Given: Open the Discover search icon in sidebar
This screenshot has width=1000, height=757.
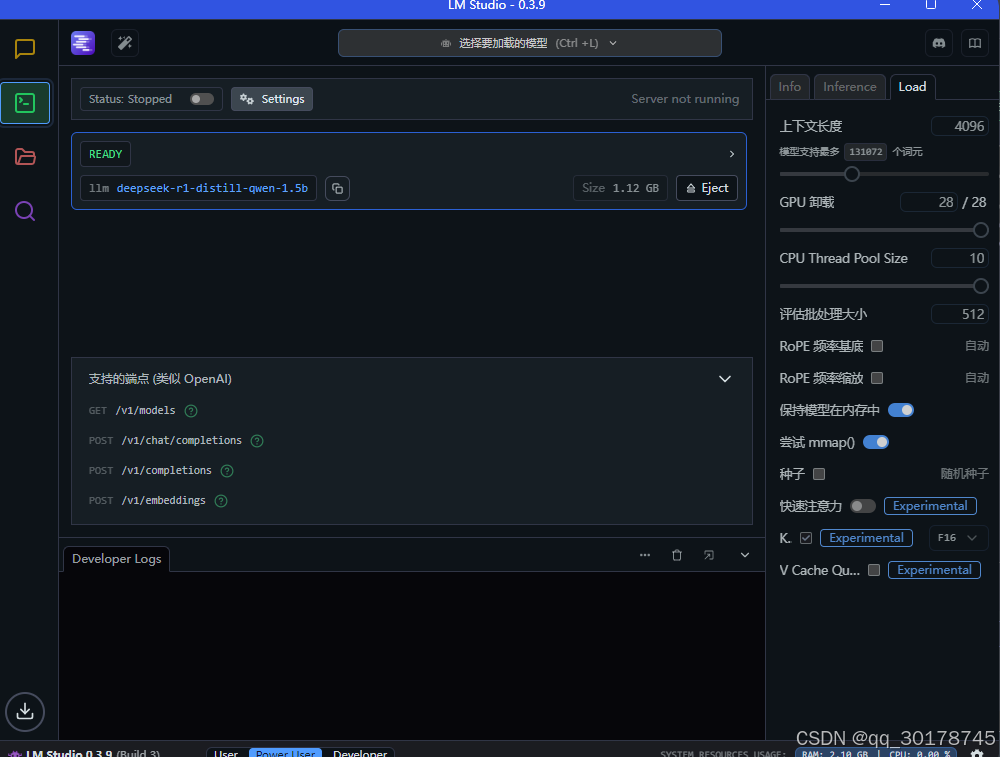Looking at the screenshot, I should pos(25,211).
